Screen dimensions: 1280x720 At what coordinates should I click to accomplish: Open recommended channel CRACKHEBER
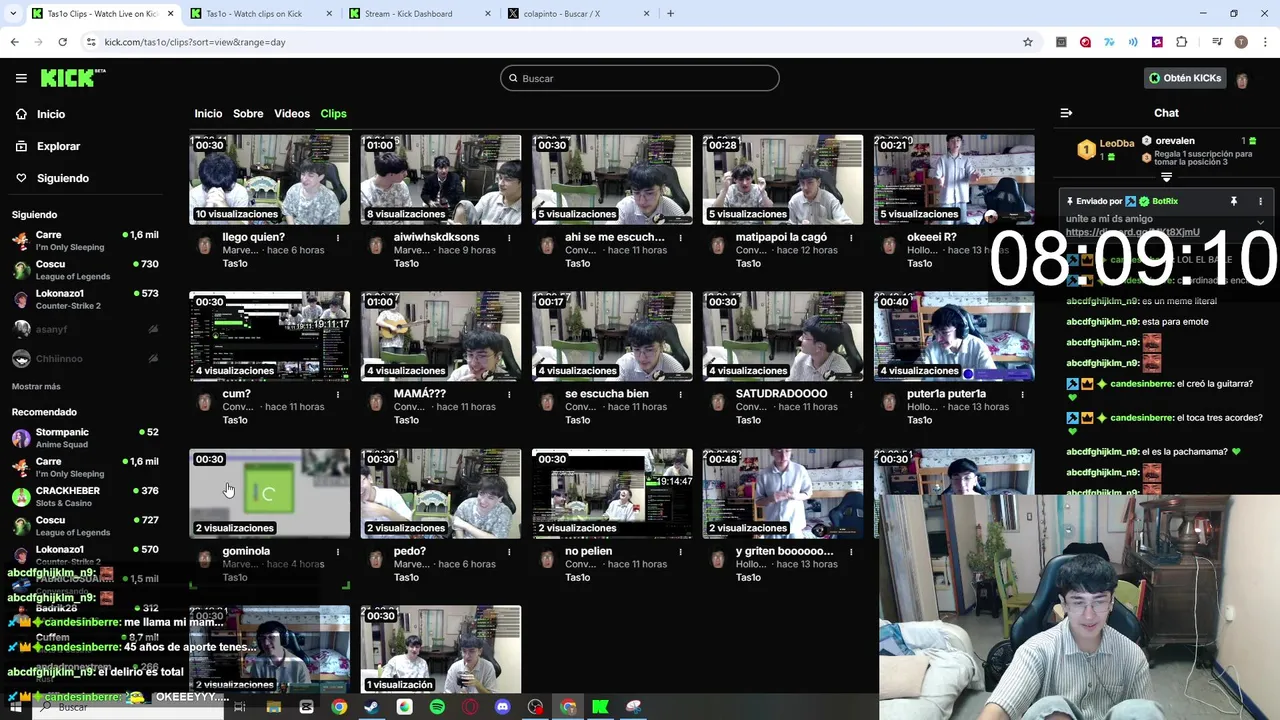point(85,496)
